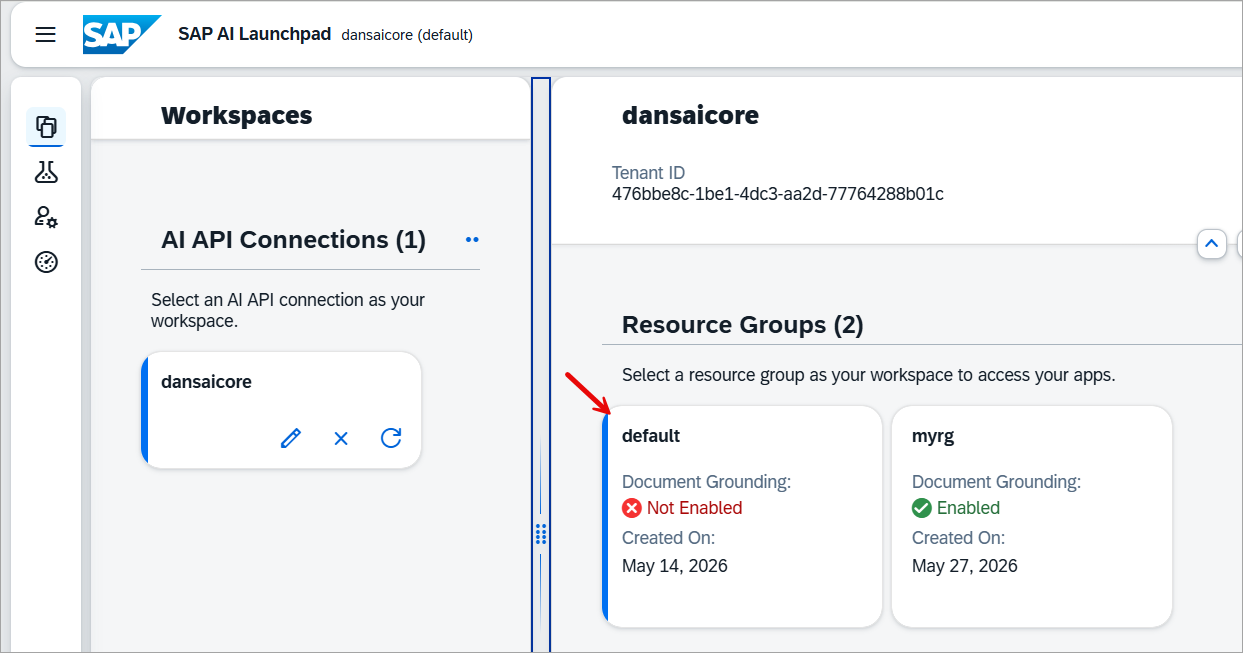Screen dimensions: 1243x653
Task: Click the vertical panel splitter grip
Action: (x=541, y=534)
